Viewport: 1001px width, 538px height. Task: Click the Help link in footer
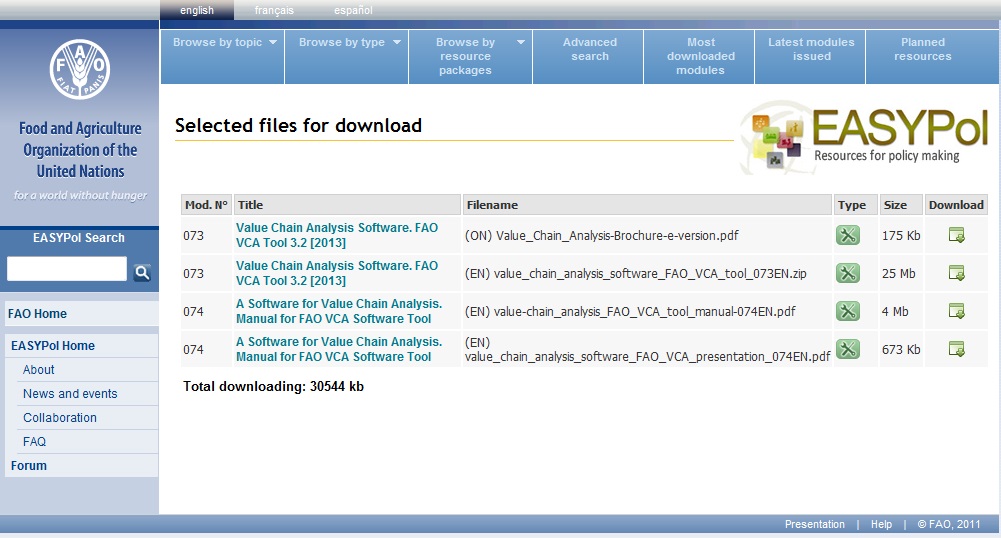tap(881, 524)
